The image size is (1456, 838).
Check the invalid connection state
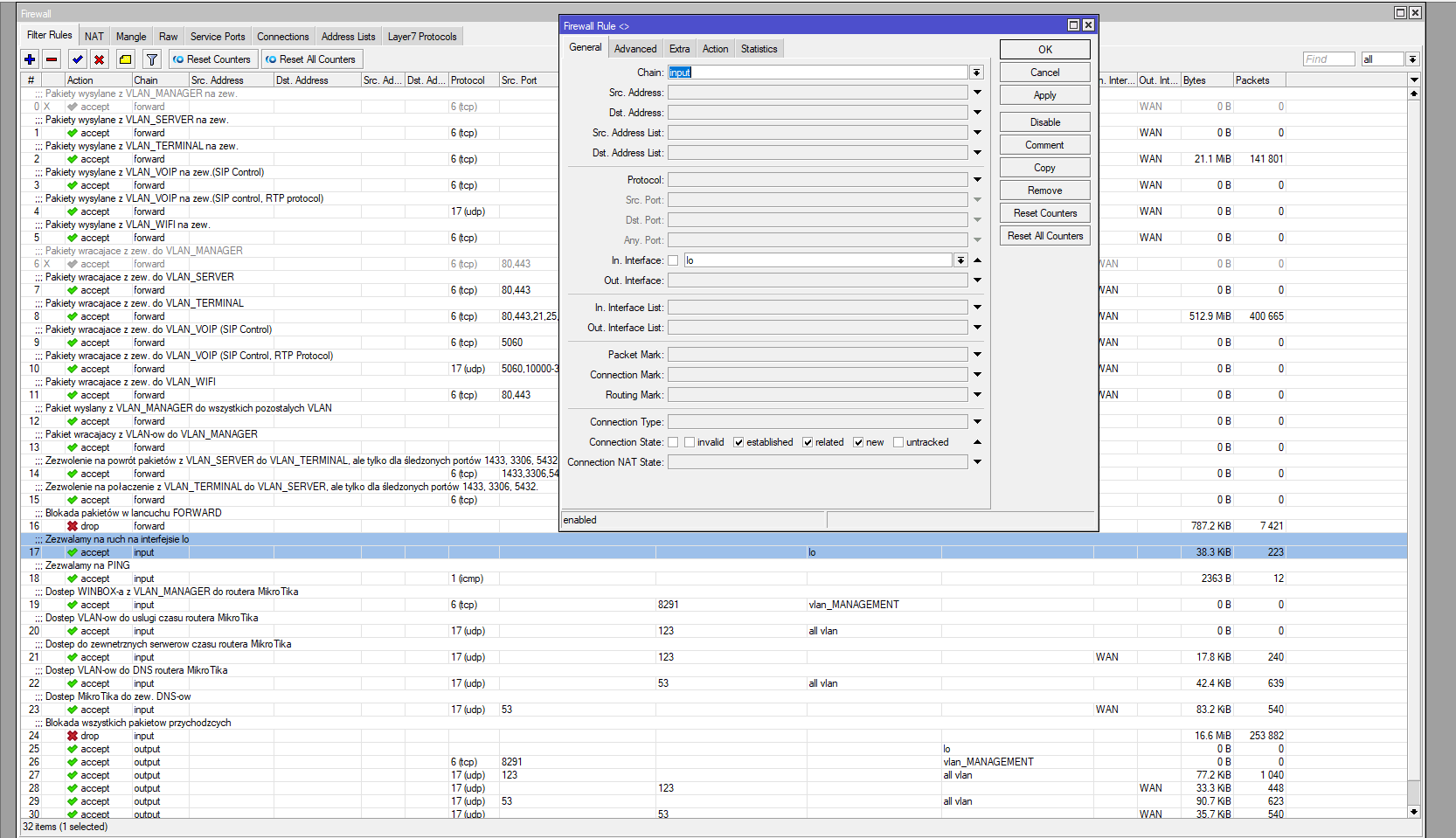[690, 442]
